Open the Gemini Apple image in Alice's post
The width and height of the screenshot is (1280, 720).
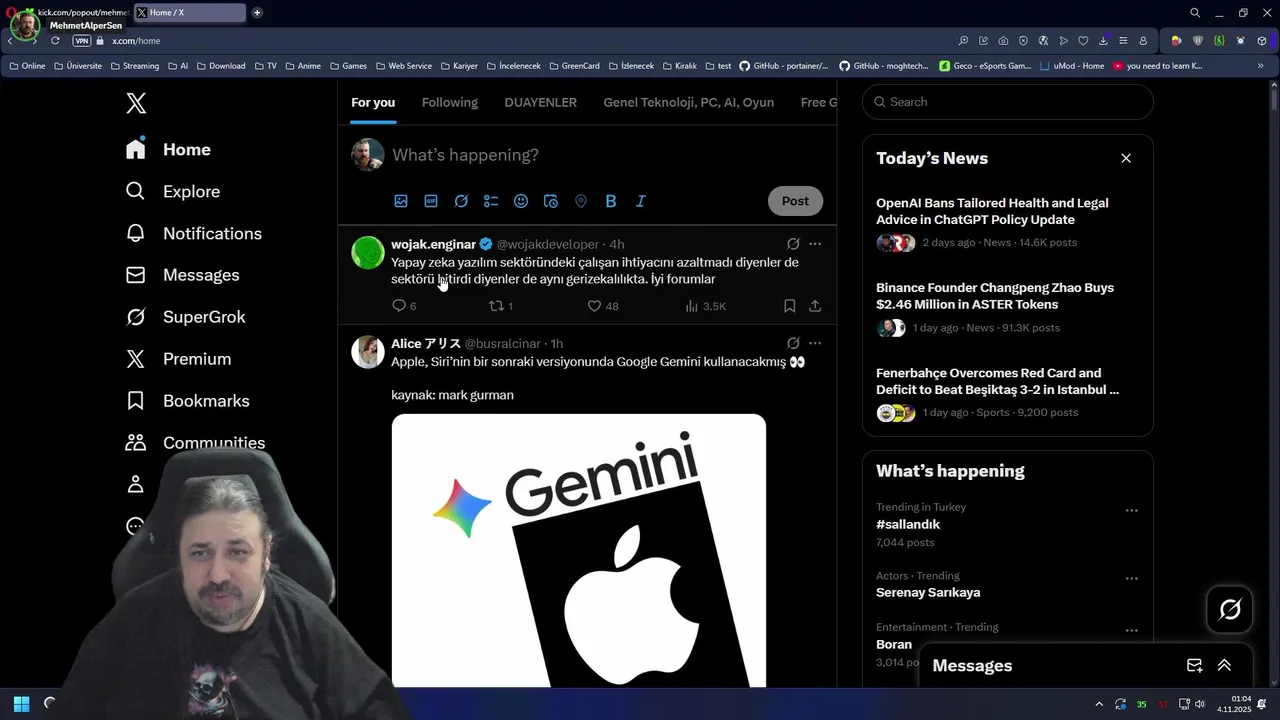[x=579, y=550]
